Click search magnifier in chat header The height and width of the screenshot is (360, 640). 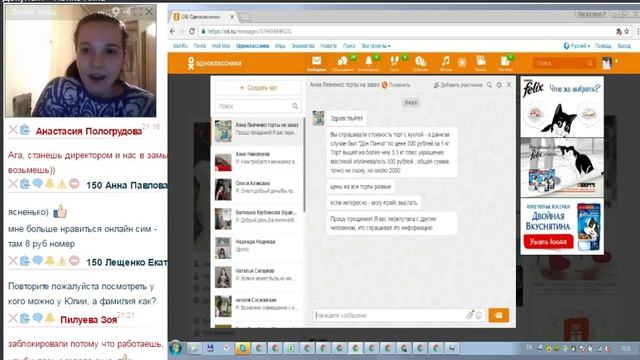[489, 85]
